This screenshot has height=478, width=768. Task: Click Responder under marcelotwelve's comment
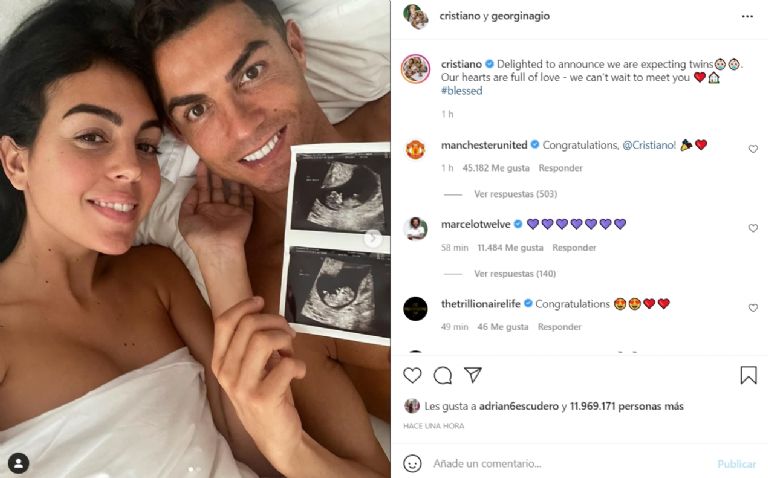coord(574,248)
